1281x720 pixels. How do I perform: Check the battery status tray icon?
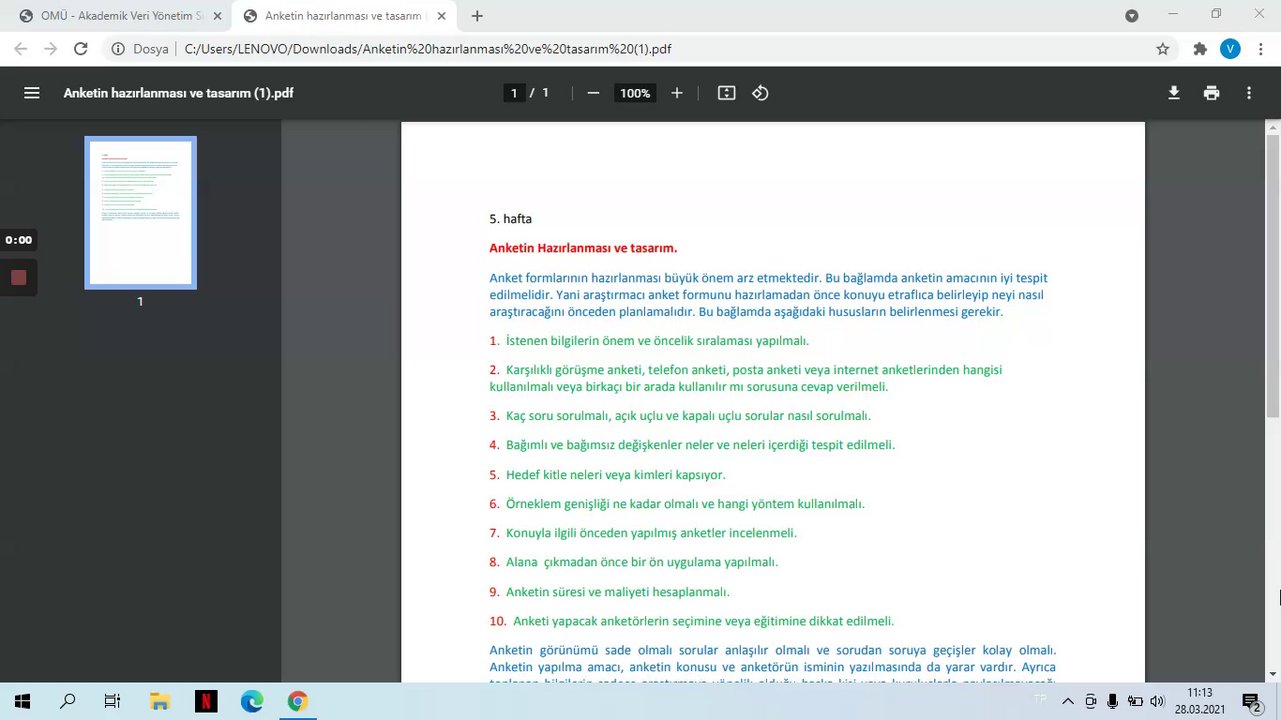pos(1135,701)
